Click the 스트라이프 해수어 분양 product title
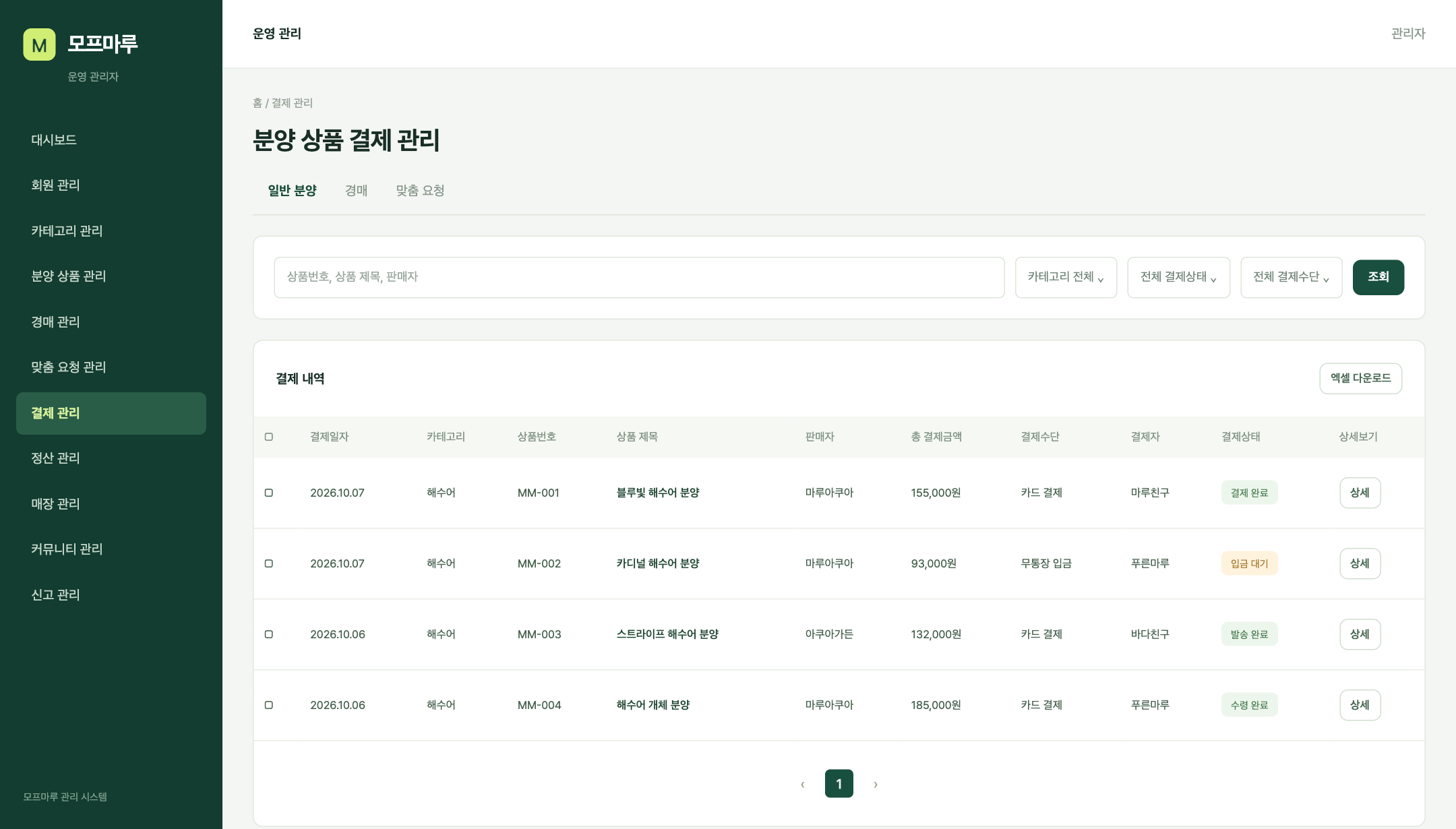Viewport: 1456px width, 829px height. [x=667, y=634]
